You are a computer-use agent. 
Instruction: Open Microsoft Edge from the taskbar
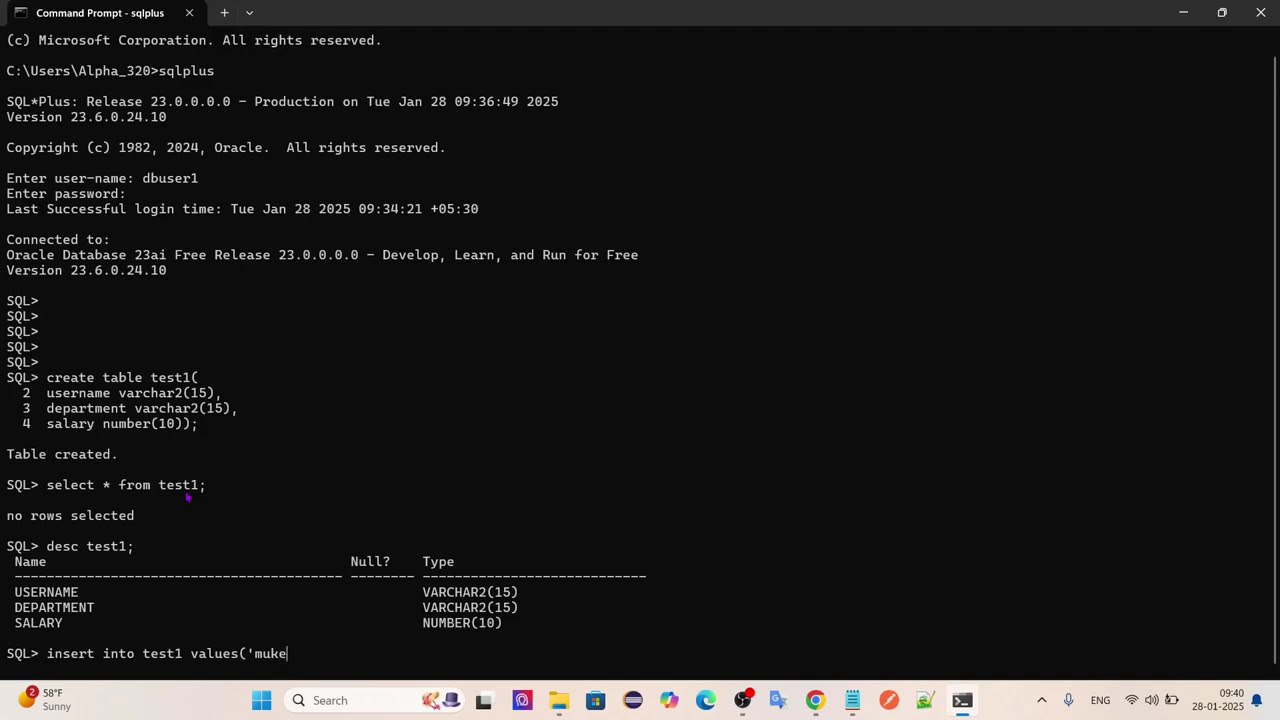pyautogui.click(x=706, y=700)
